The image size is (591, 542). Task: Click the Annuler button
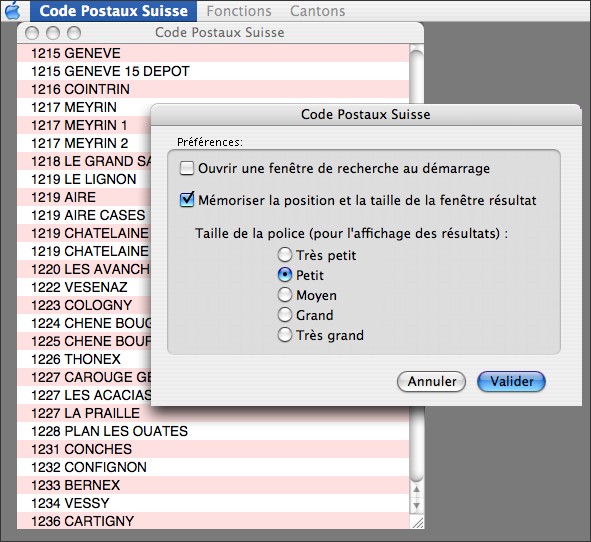[432, 381]
